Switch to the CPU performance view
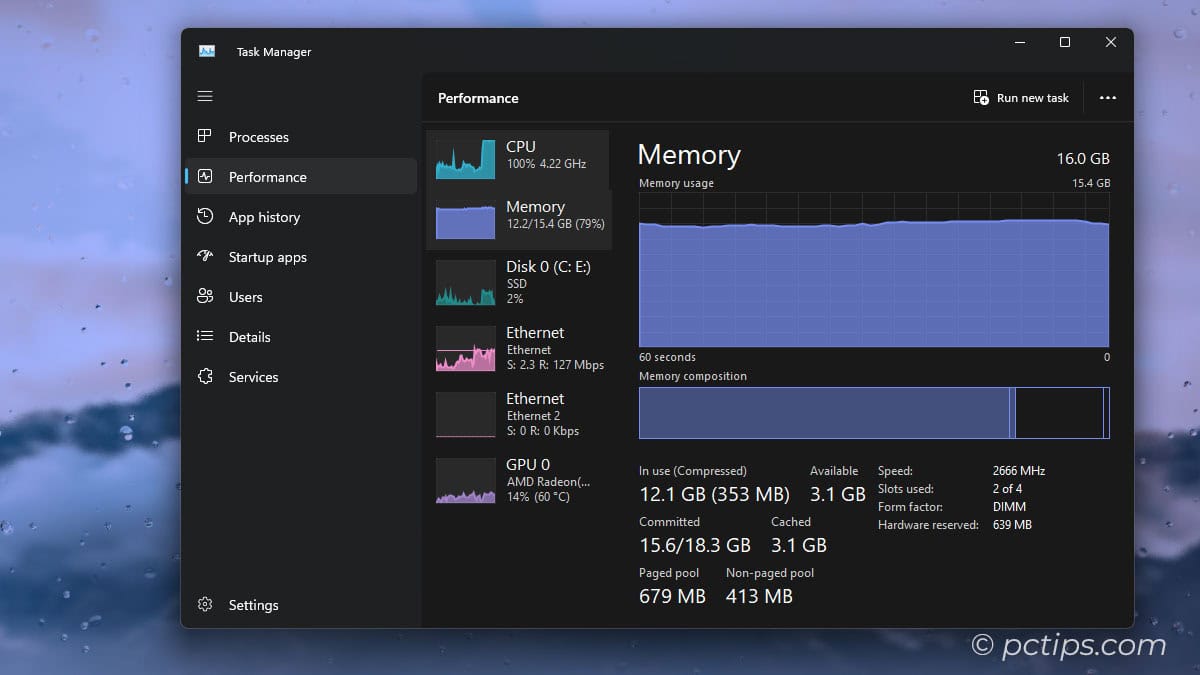 click(517, 156)
